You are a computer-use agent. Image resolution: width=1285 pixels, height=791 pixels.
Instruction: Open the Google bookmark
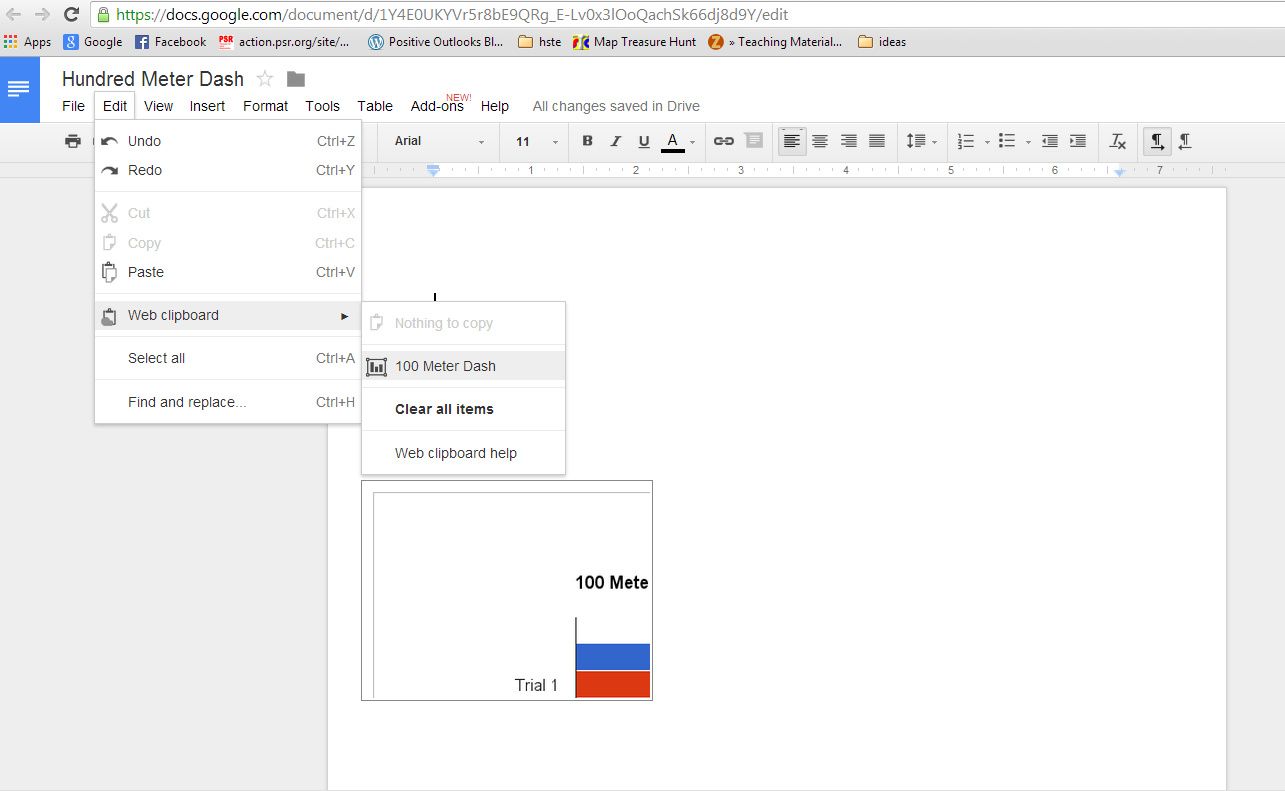coord(93,42)
